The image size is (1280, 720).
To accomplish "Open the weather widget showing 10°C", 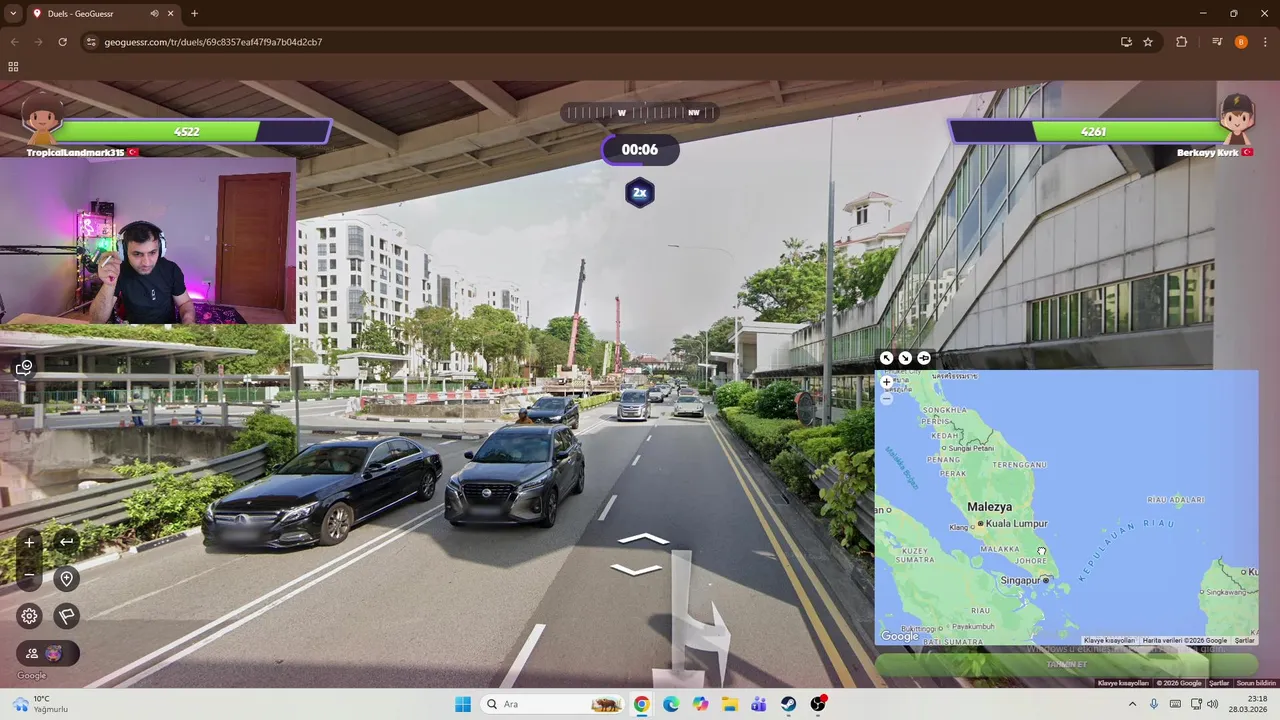I will tap(40, 704).
